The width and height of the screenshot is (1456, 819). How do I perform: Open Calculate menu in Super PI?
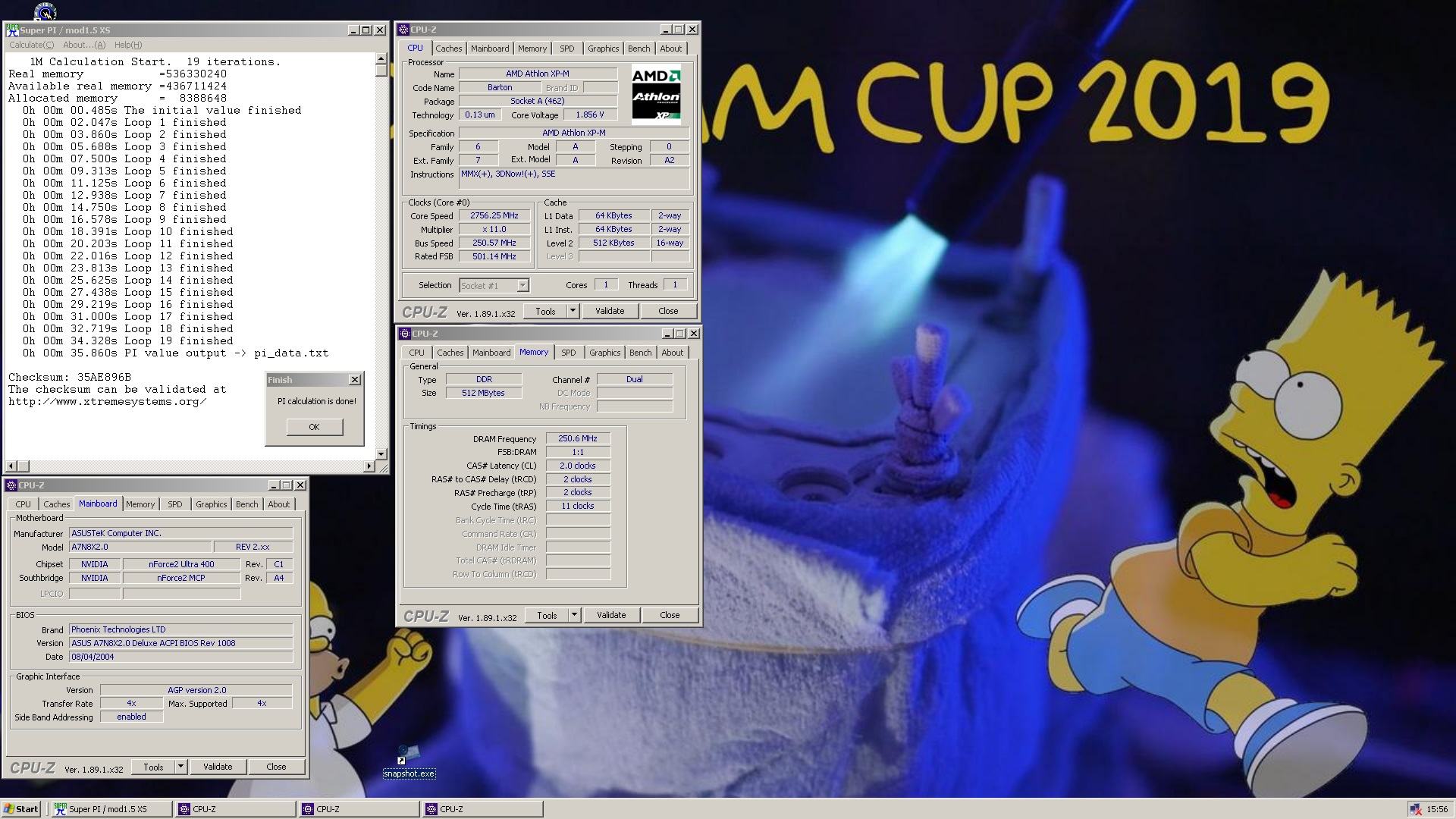[31, 45]
